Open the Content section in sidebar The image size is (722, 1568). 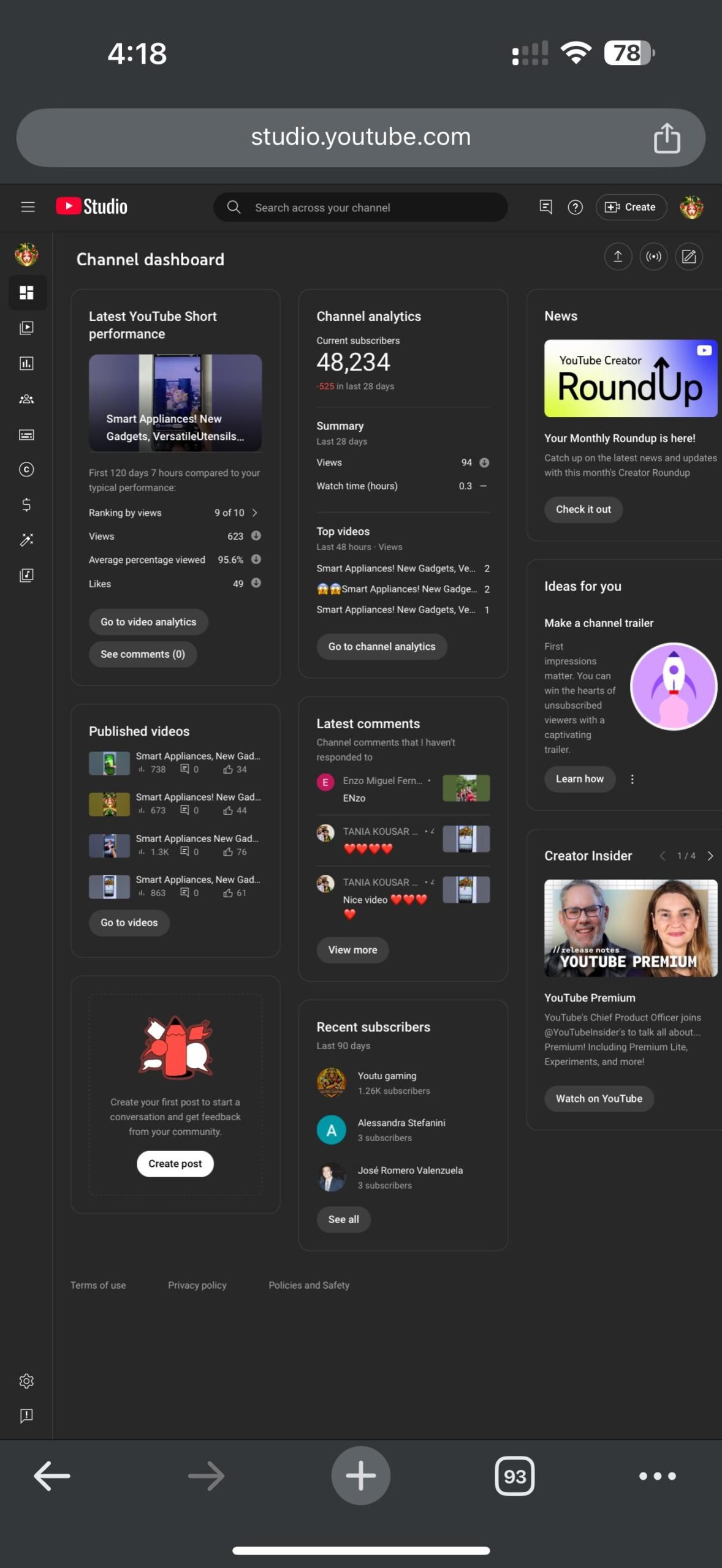[26, 328]
